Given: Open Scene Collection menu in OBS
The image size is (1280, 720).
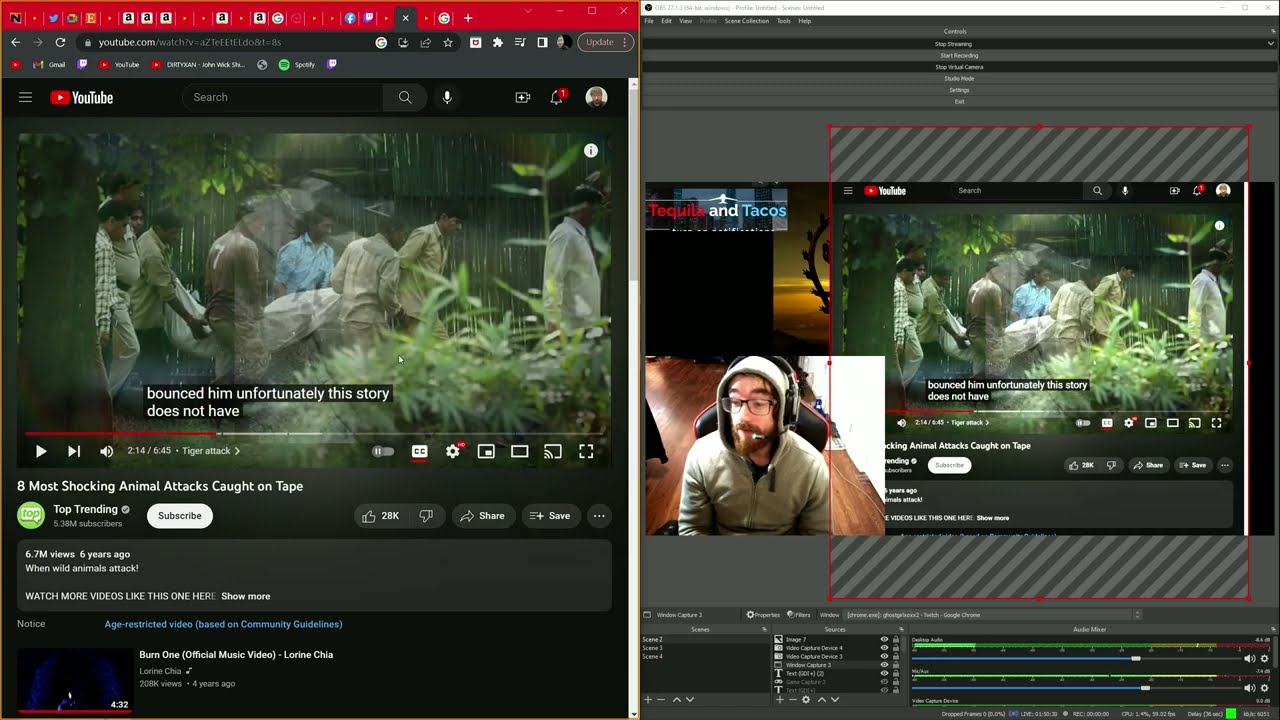Looking at the screenshot, I should [x=747, y=21].
